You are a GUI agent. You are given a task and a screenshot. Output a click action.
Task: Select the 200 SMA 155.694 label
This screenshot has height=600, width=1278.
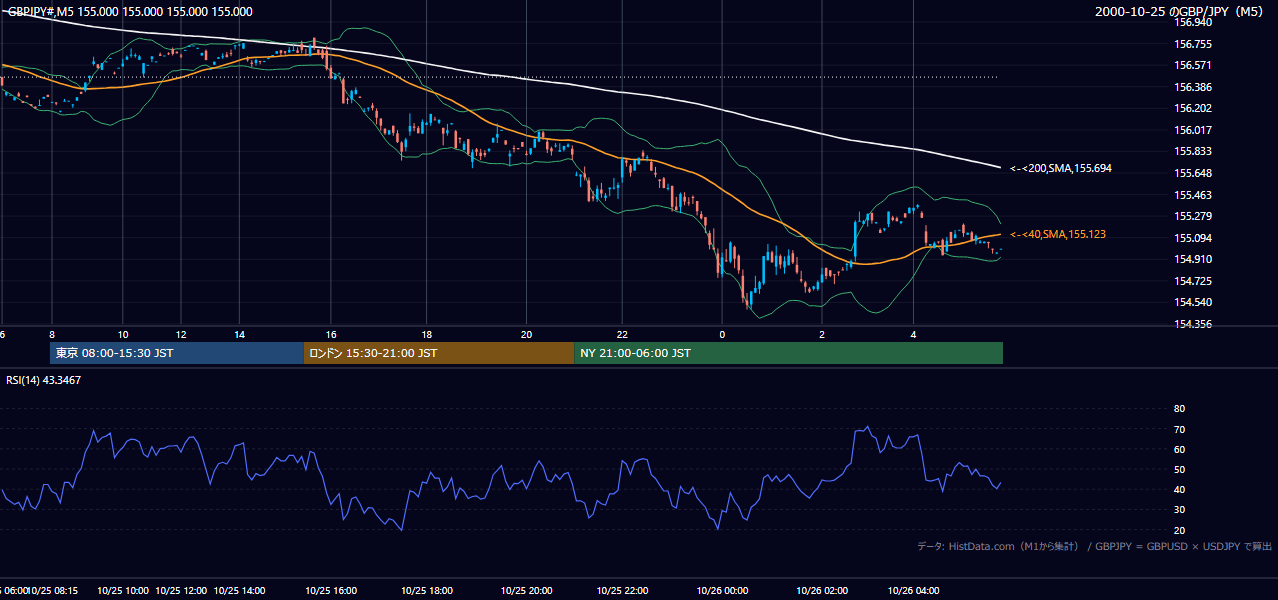(1061, 169)
